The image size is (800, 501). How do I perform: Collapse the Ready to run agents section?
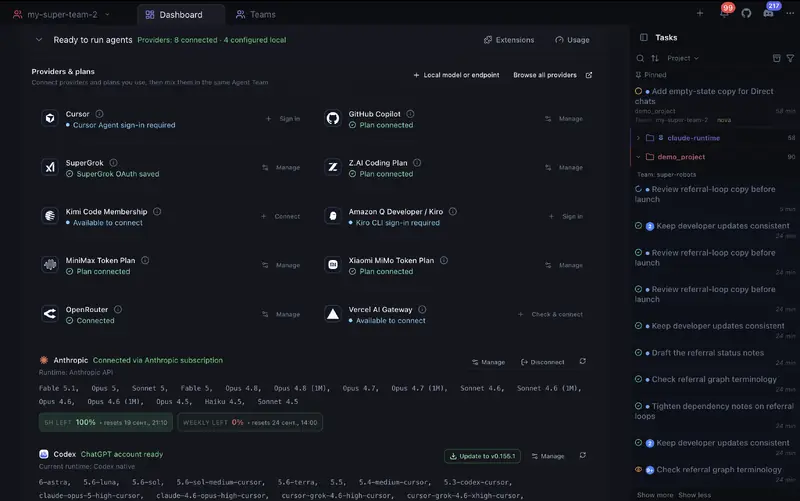[x=39, y=40]
